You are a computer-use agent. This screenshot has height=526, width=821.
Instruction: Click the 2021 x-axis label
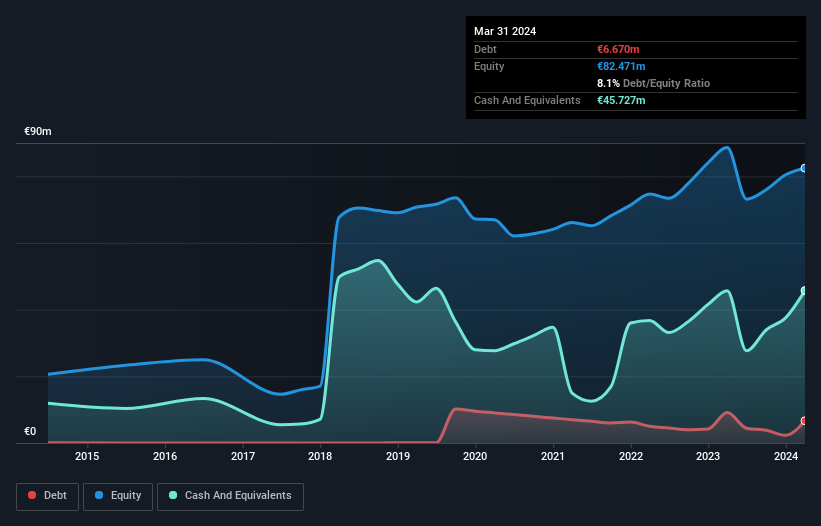[553, 456]
